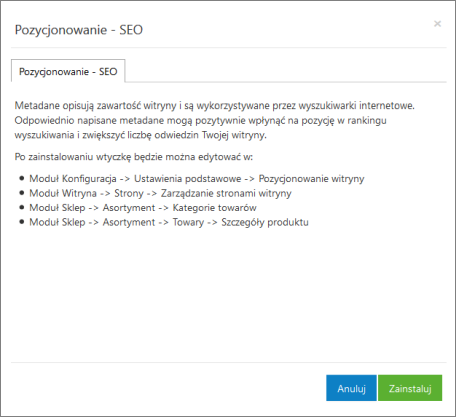Install the plugin with the green Zainstaluj button
Viewport: 456px width, 417px height.
[410, 388]
